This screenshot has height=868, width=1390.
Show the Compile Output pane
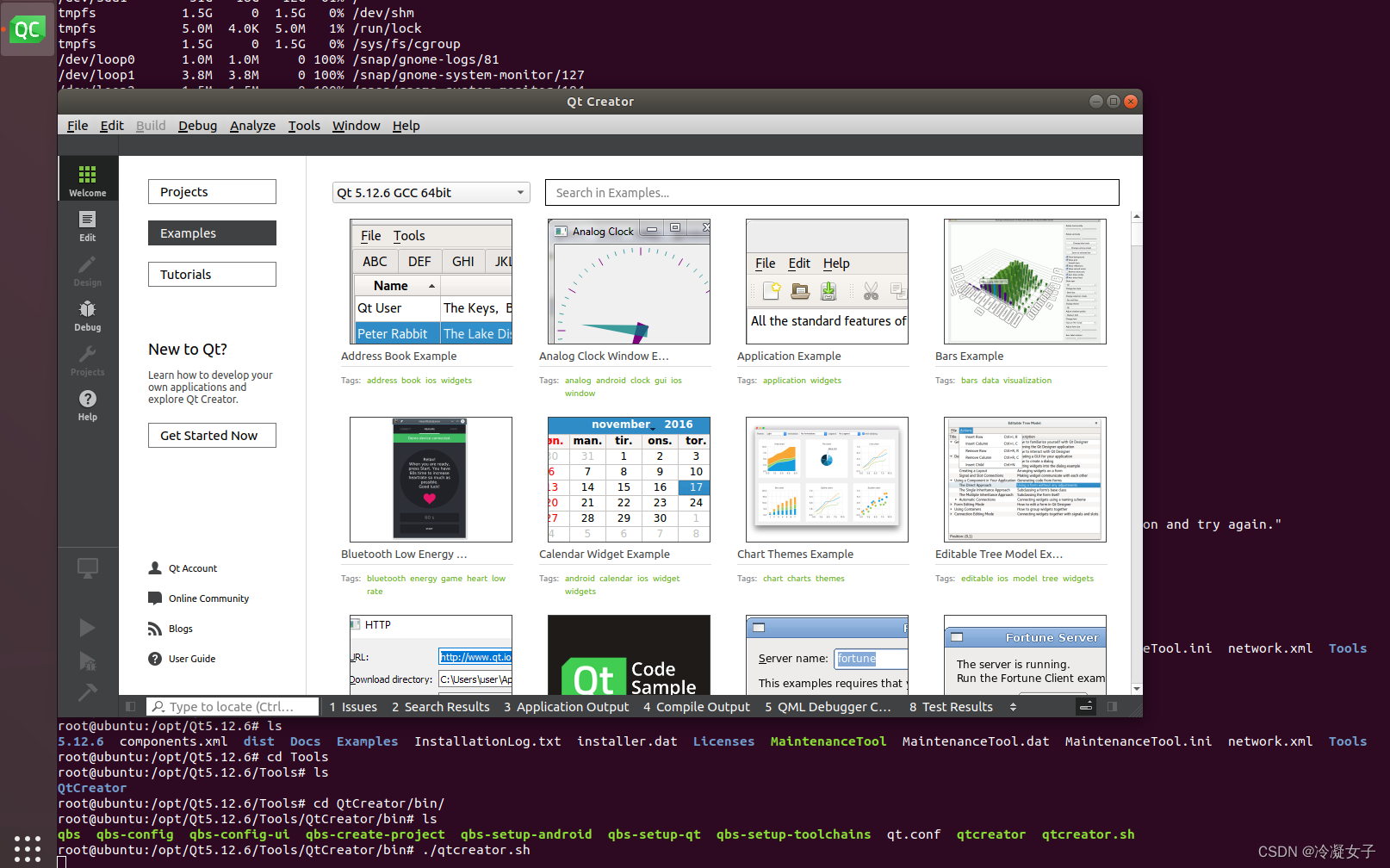click(697, 707)
